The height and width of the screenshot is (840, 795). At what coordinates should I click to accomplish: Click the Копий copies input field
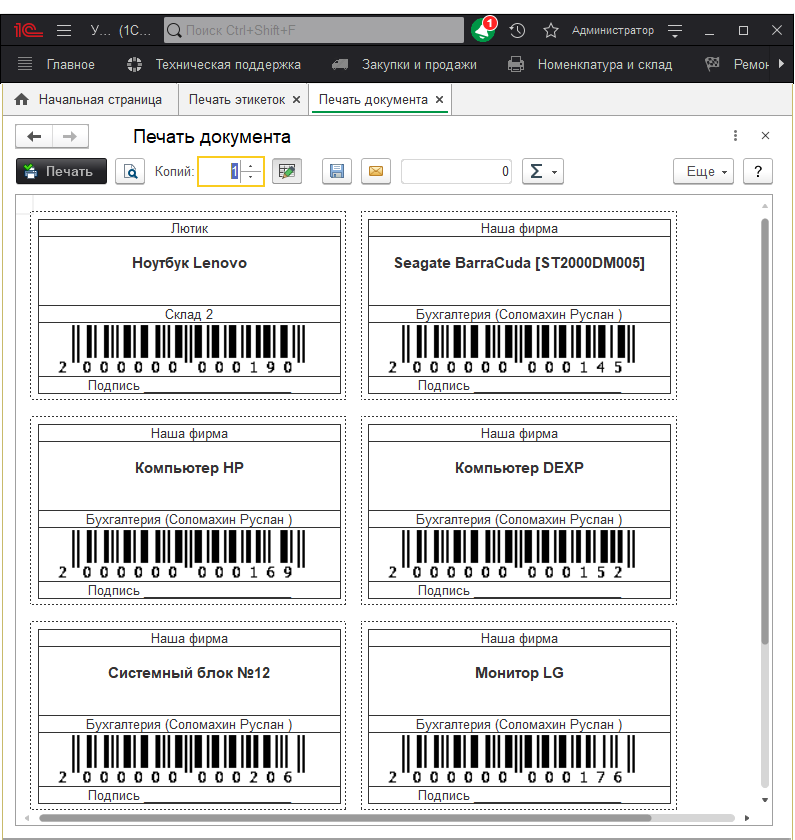[220, 171]
